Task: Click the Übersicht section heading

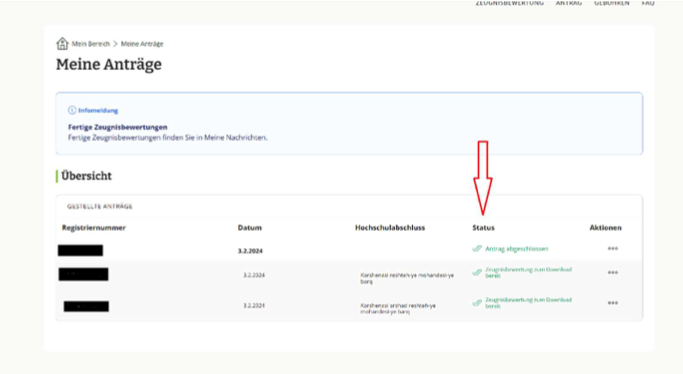Action: [x=86, y=176]
